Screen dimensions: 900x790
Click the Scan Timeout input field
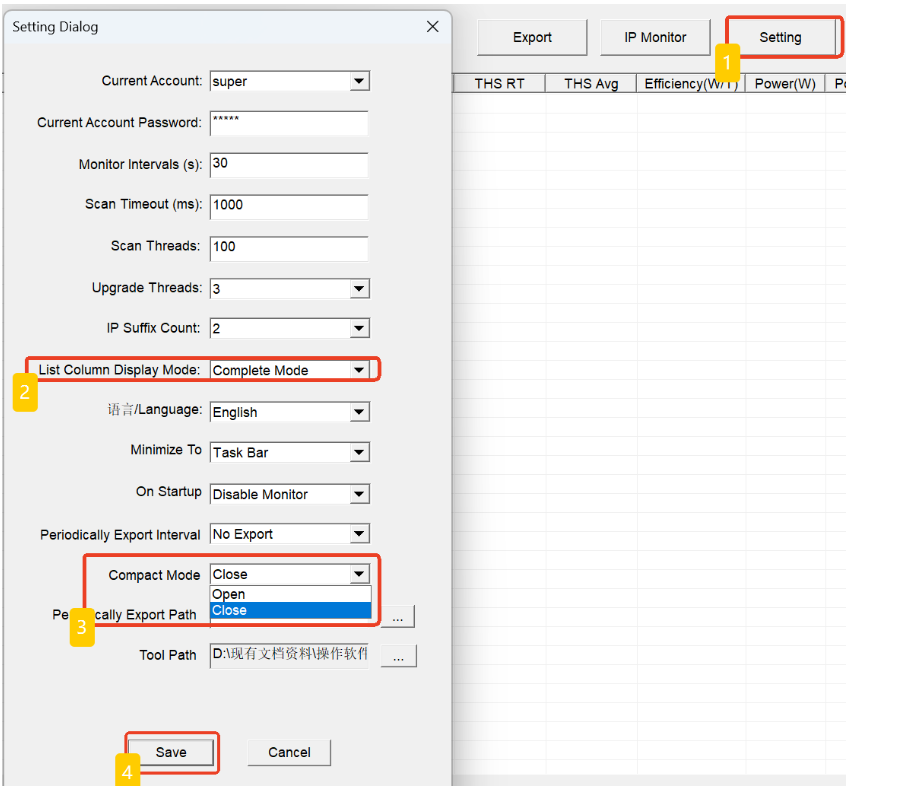coord(289,207)
